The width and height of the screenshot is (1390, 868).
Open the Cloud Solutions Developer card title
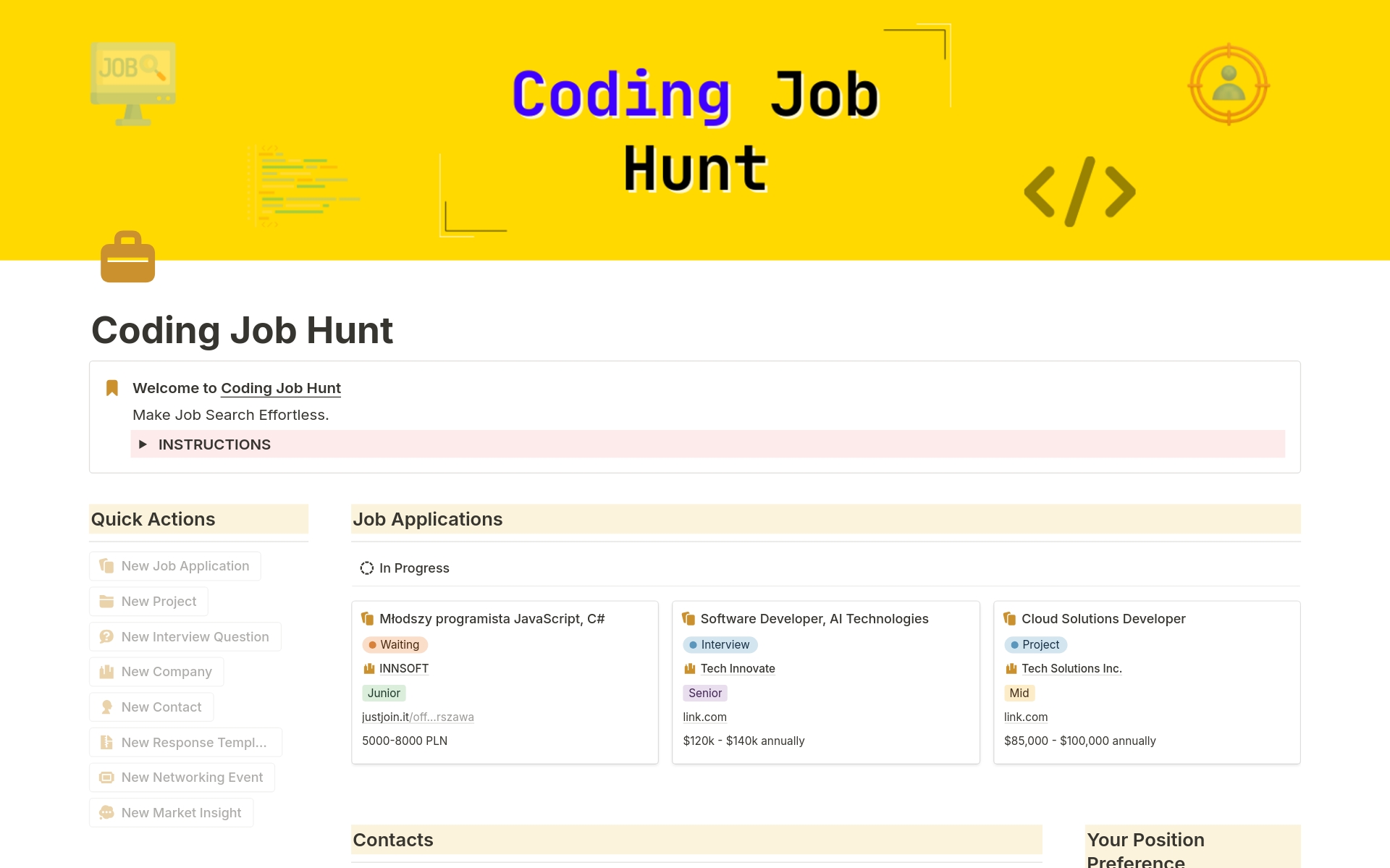(x=1103, y=619)
